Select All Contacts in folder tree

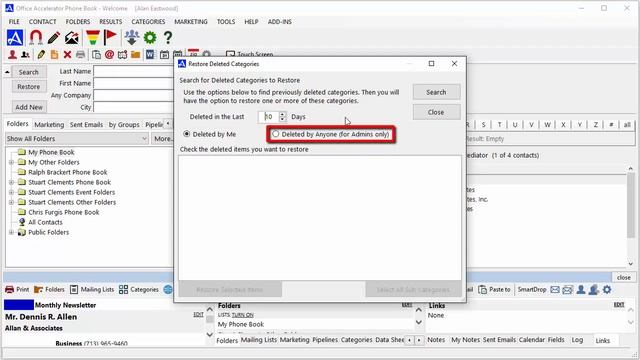pyautogui.click(x=45, y=222)
